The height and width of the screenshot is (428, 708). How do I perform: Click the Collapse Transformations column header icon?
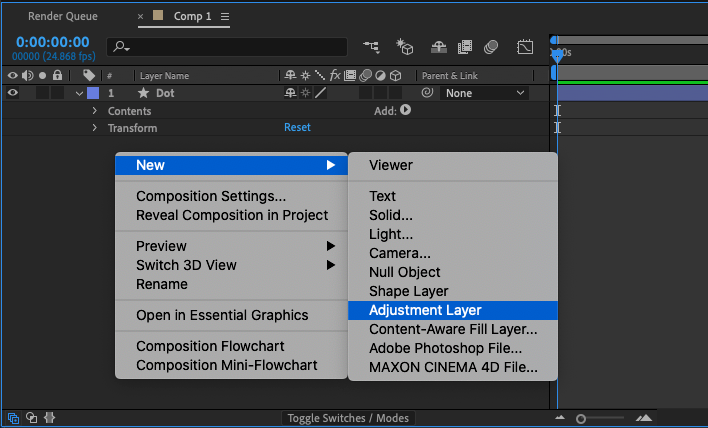(x=306, y=75)
